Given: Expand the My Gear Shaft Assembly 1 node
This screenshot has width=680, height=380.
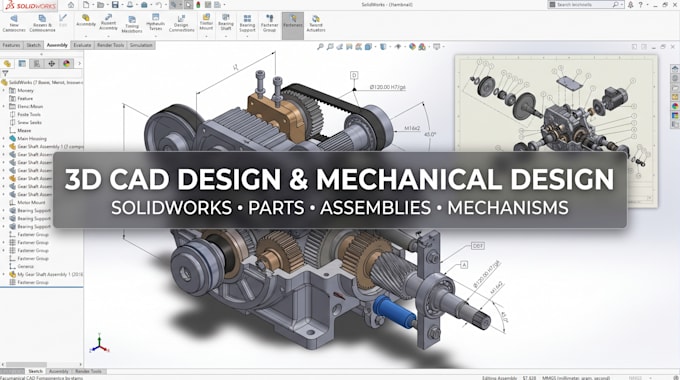Looking at the screenshot, I should [4, 274].
